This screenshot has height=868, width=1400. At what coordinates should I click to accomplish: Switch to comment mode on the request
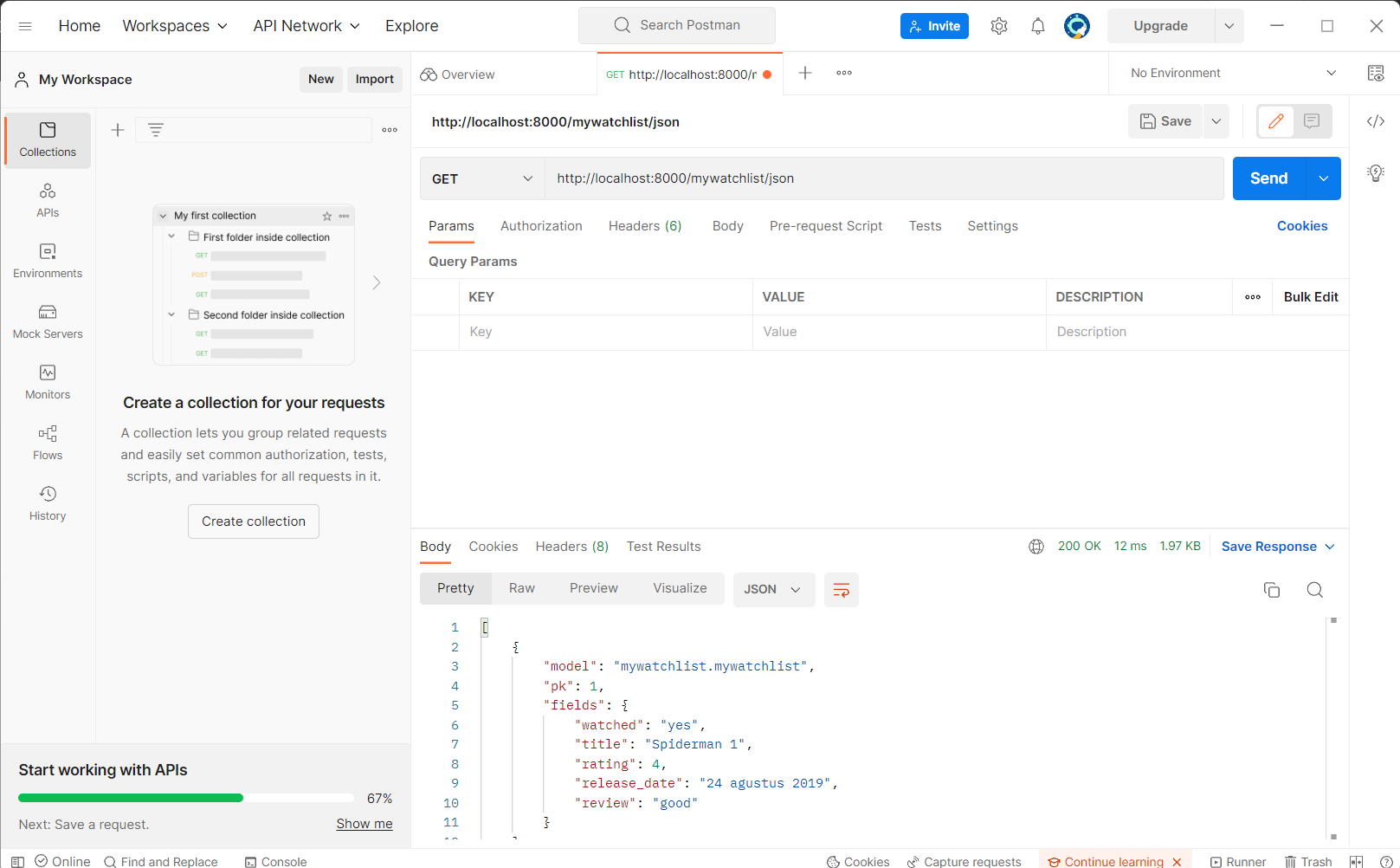[x=1312, y=121]
